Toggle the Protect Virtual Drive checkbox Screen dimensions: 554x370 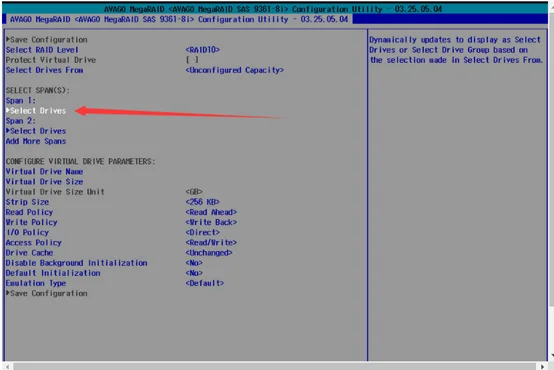coord(192,60)
